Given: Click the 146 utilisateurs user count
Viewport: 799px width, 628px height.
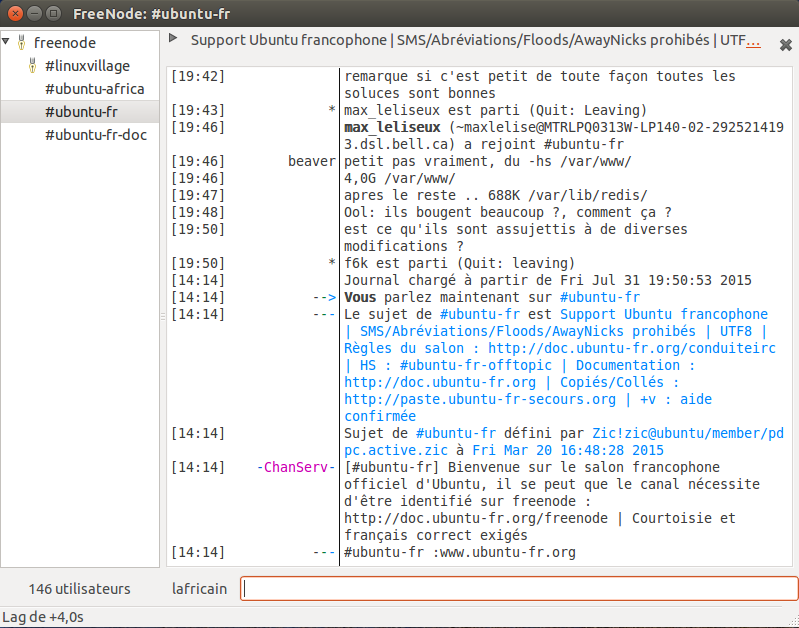Looking at the screenshot, I should [x=79, y=589].
